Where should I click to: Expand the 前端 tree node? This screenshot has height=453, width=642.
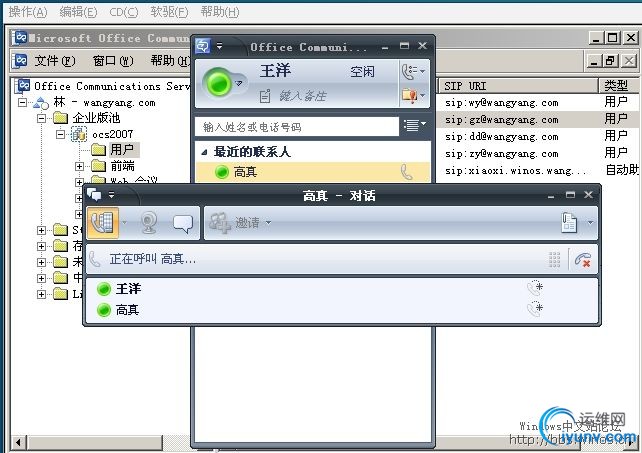tap(79, 166)
